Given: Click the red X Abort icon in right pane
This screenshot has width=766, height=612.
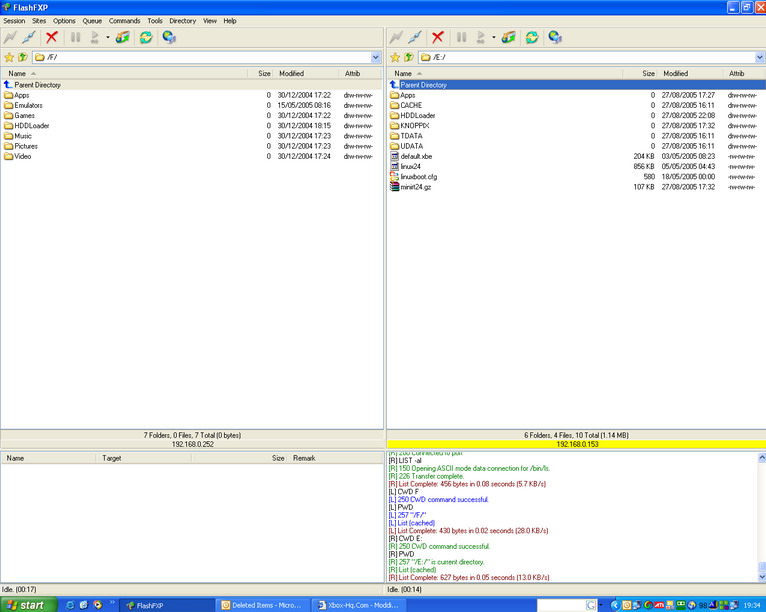Looking at the screenshot, I should [x=437, y=37].
